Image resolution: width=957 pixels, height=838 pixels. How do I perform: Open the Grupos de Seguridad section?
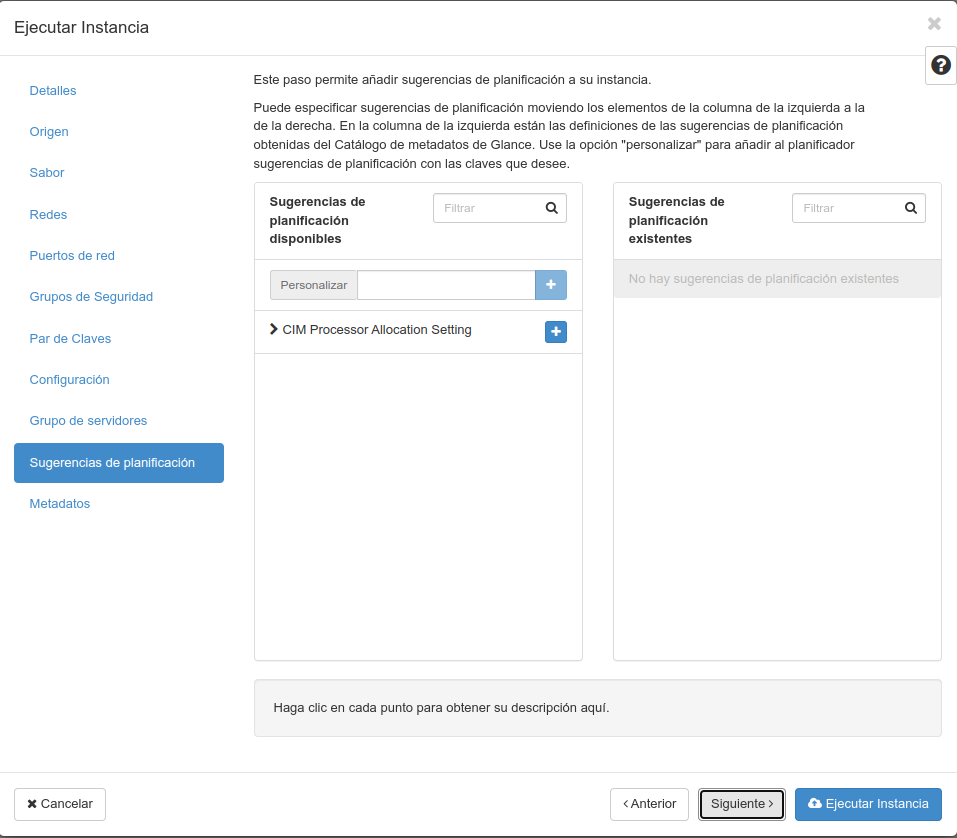(90, 296)
